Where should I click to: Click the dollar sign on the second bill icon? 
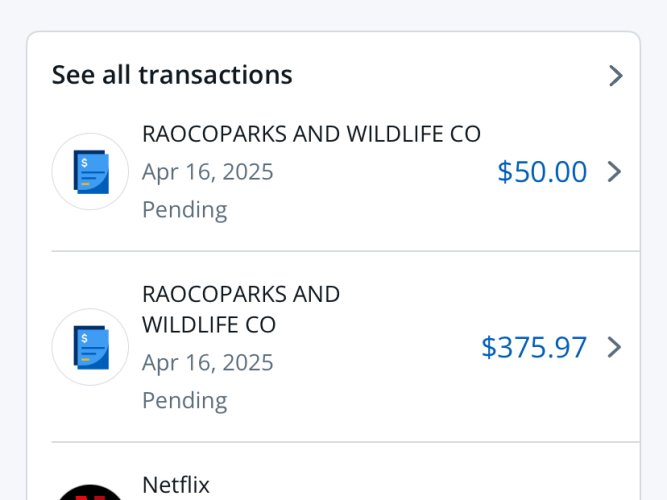(85, 338)
